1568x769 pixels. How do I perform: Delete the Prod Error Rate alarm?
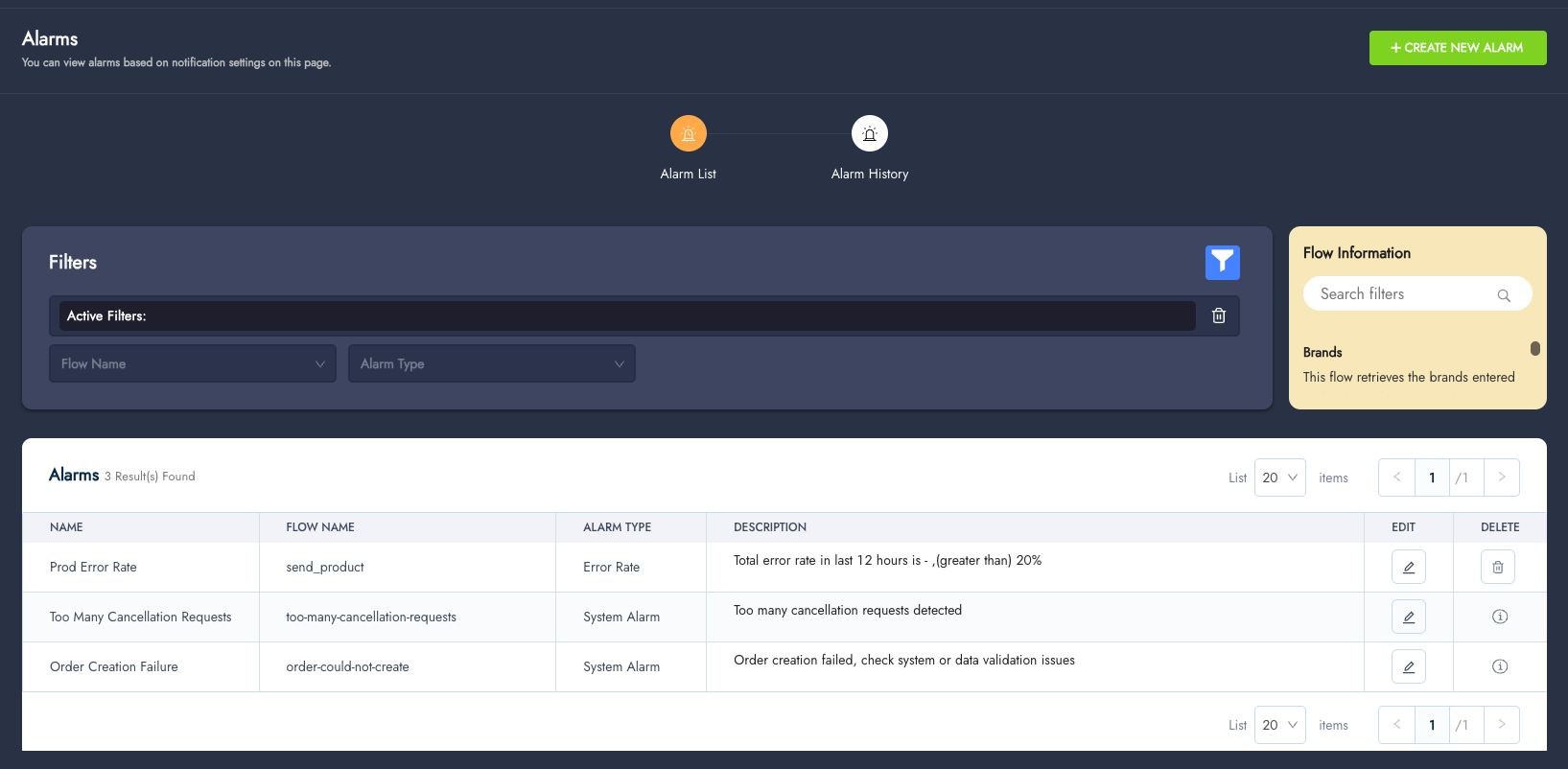[1497, 567]
